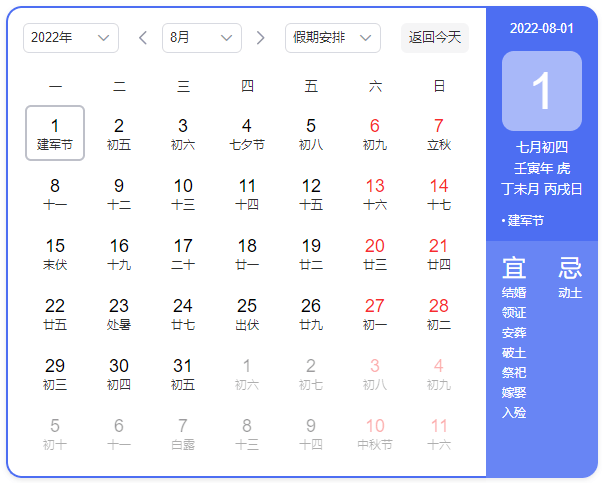Screen dimensions: 602x483
Task: Select August 26 廿九
Action: tap(311, 313)
